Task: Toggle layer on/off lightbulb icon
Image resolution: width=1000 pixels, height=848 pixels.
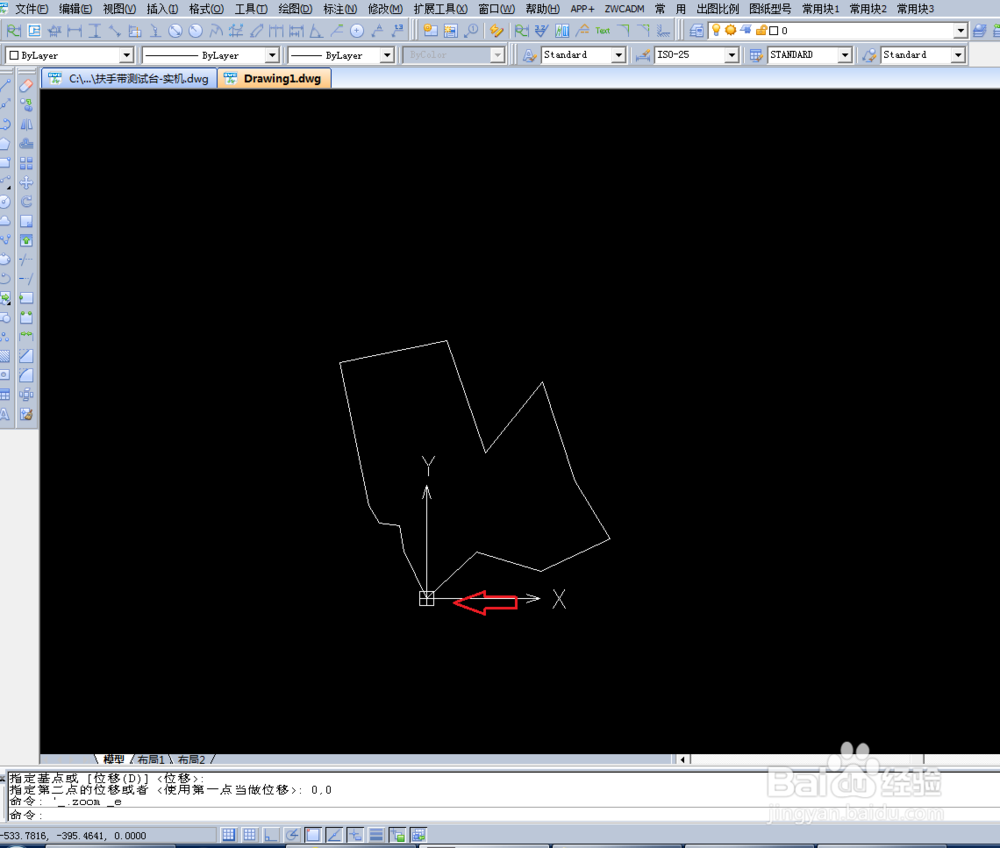Action: 716,30
